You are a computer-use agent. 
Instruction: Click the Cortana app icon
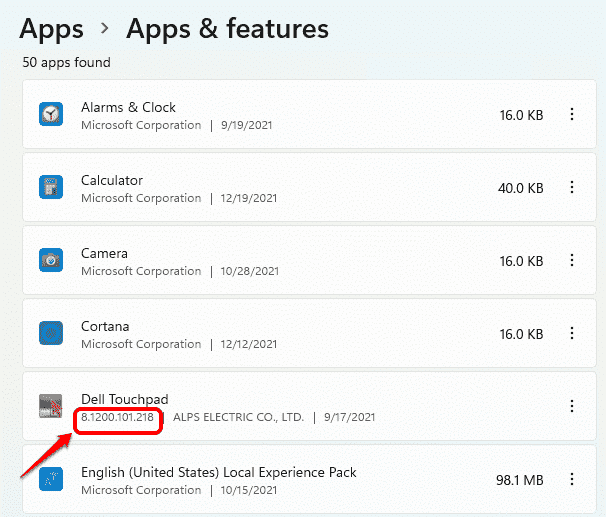coord(51,334)
